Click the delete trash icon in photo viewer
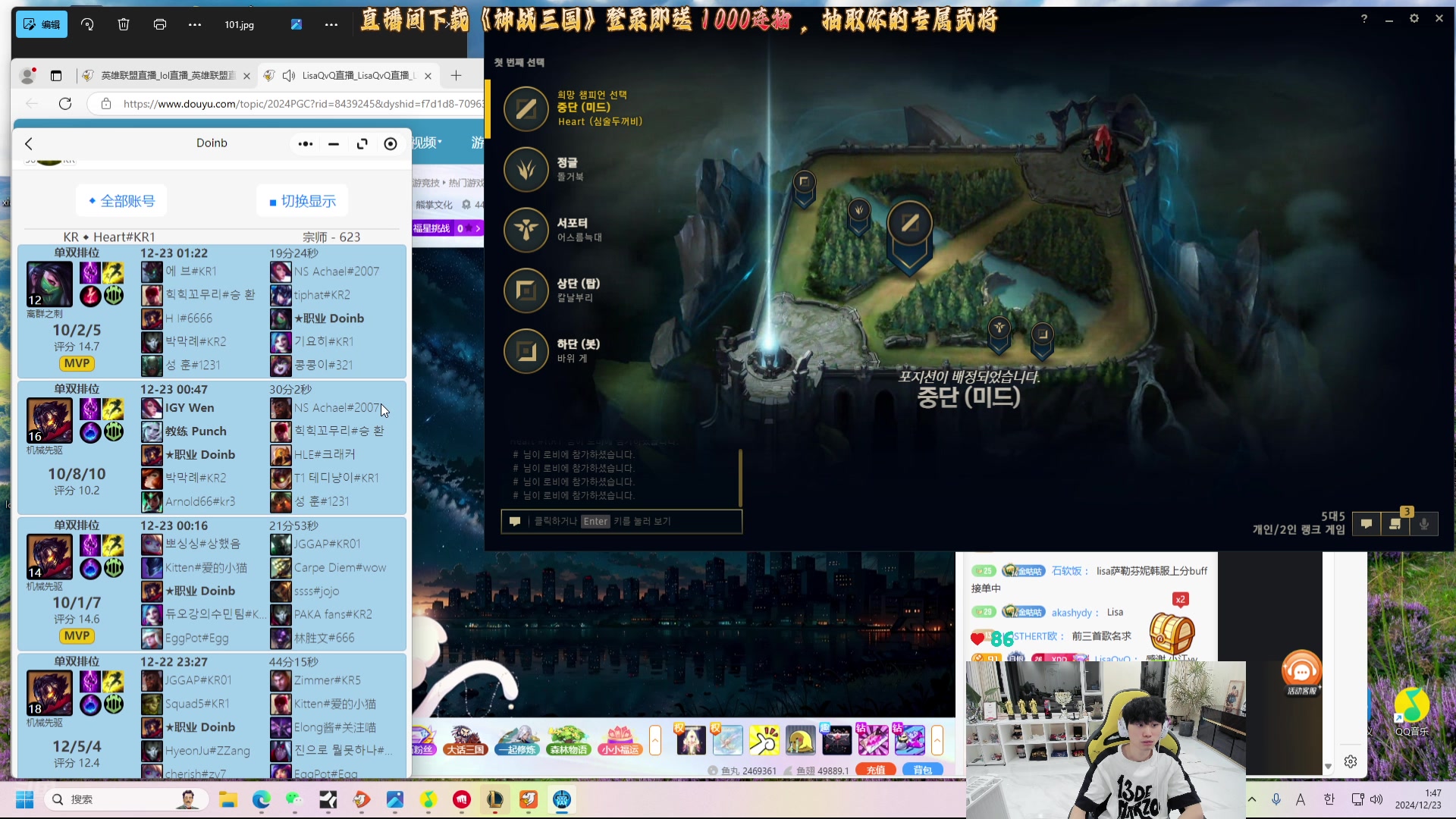Viewport: 1456px width, 819px height. coord(124,24)
